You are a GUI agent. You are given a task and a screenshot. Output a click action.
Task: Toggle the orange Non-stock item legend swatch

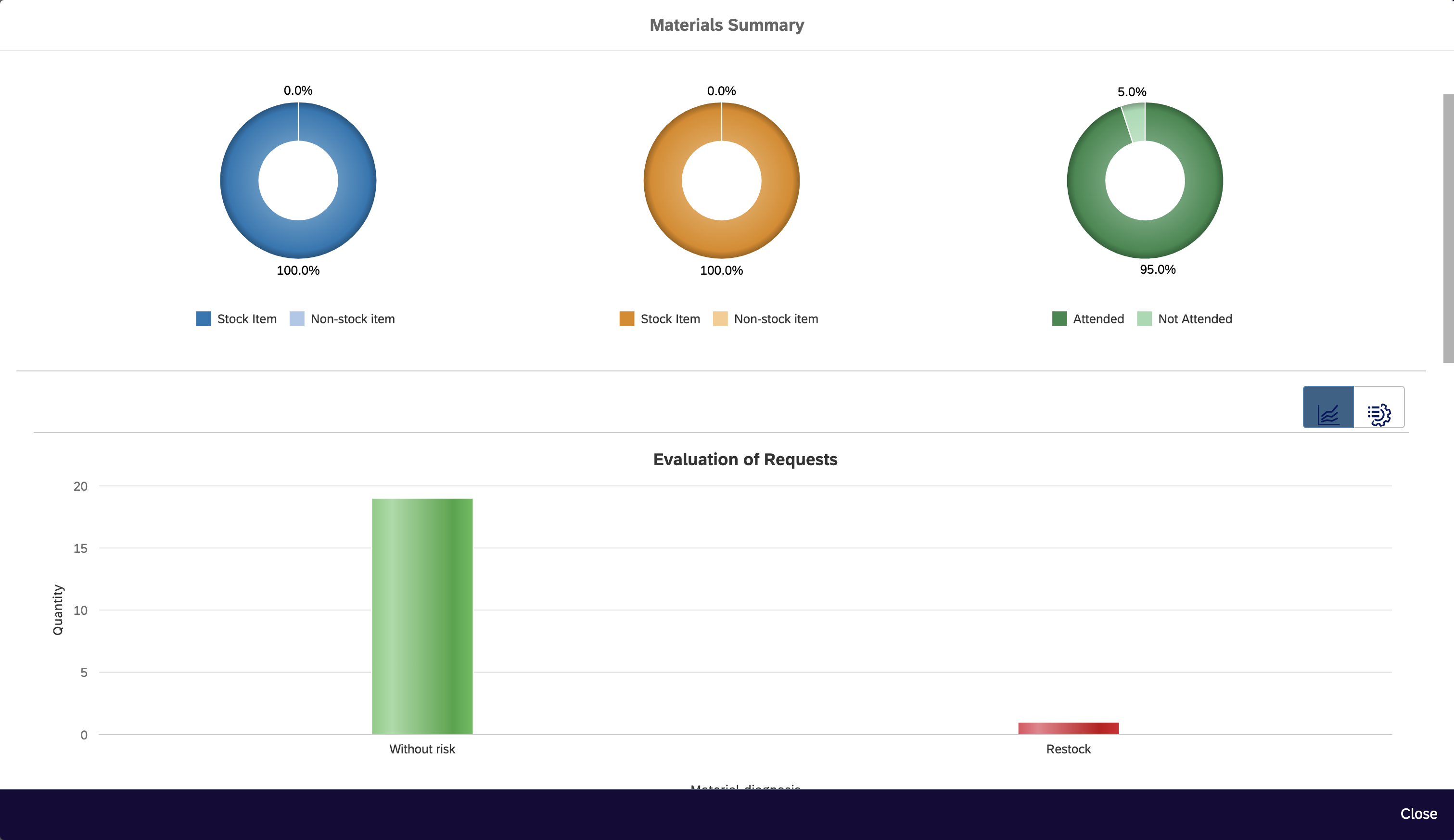point(720,319)
